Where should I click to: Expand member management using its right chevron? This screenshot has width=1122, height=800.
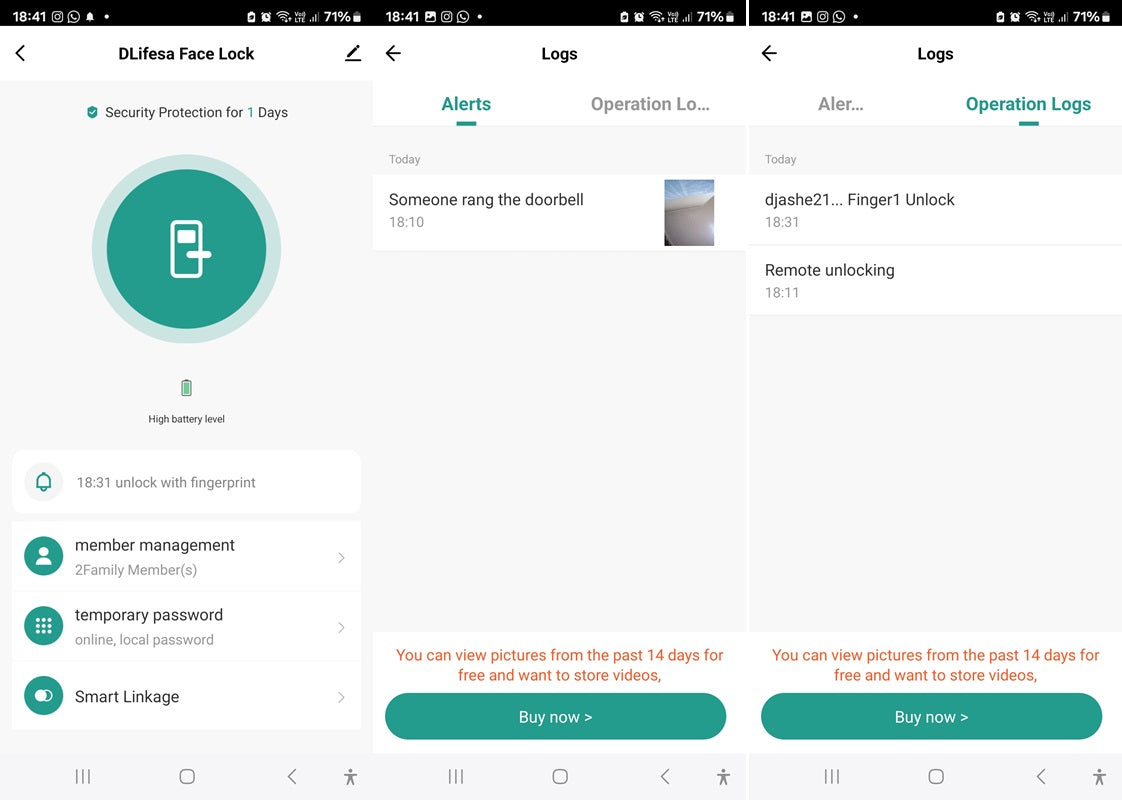pos(341,558)
